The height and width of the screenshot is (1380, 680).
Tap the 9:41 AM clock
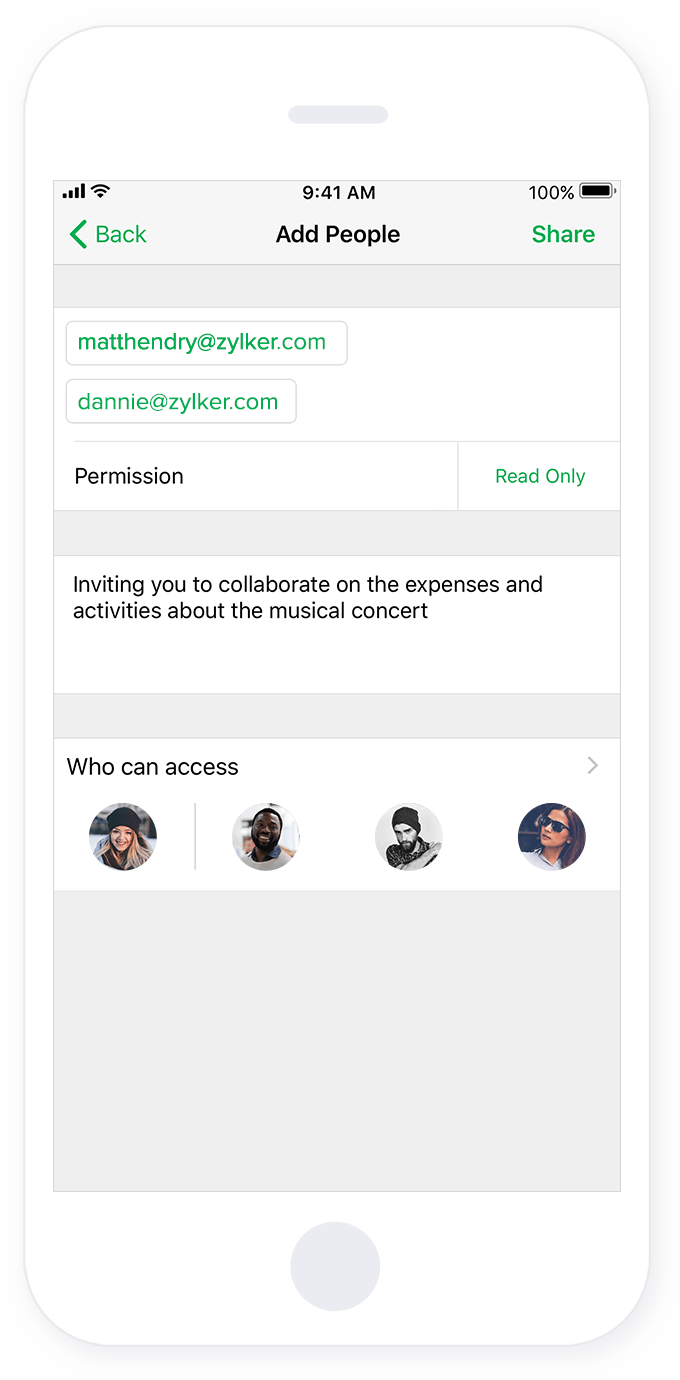338,192
